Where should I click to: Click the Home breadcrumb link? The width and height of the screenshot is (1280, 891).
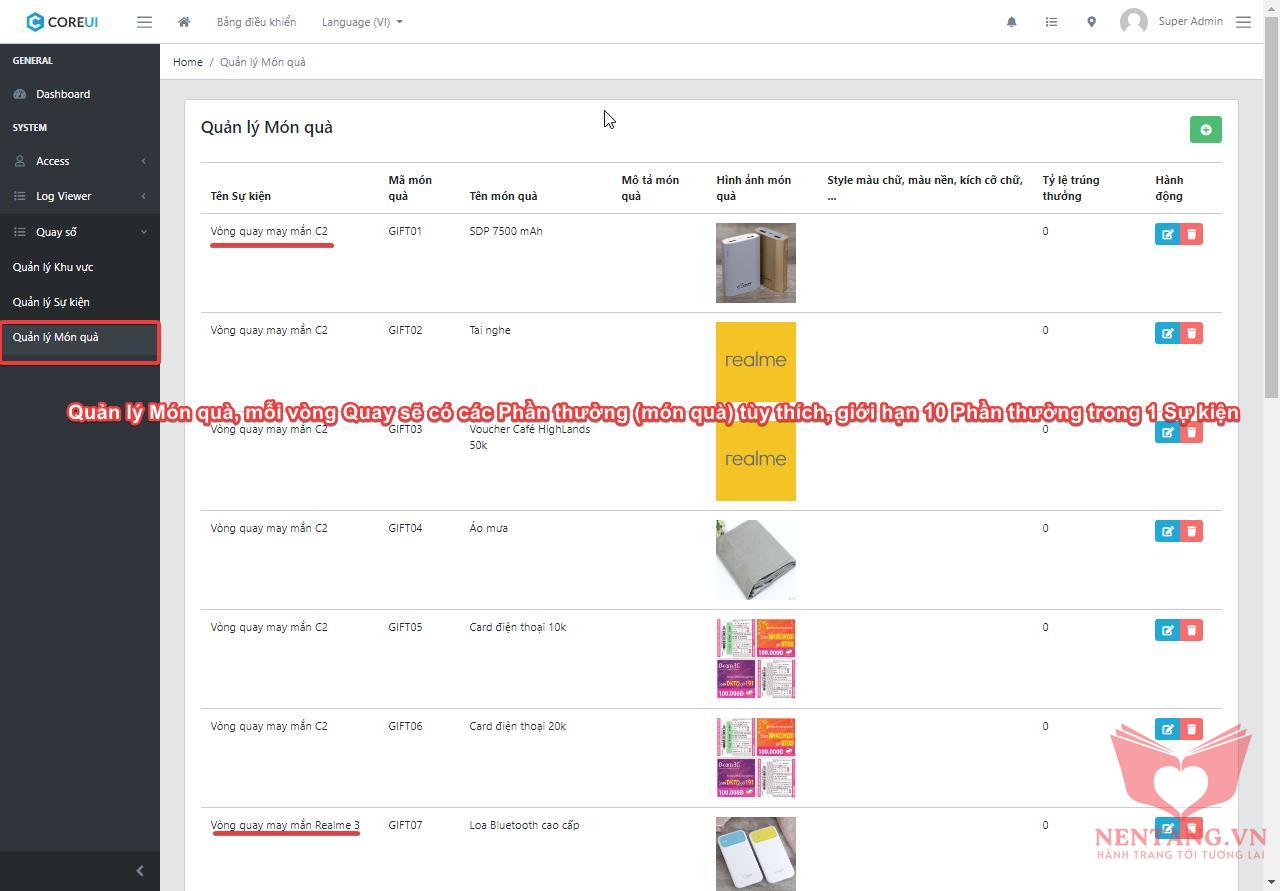click(x=187, y=62)
